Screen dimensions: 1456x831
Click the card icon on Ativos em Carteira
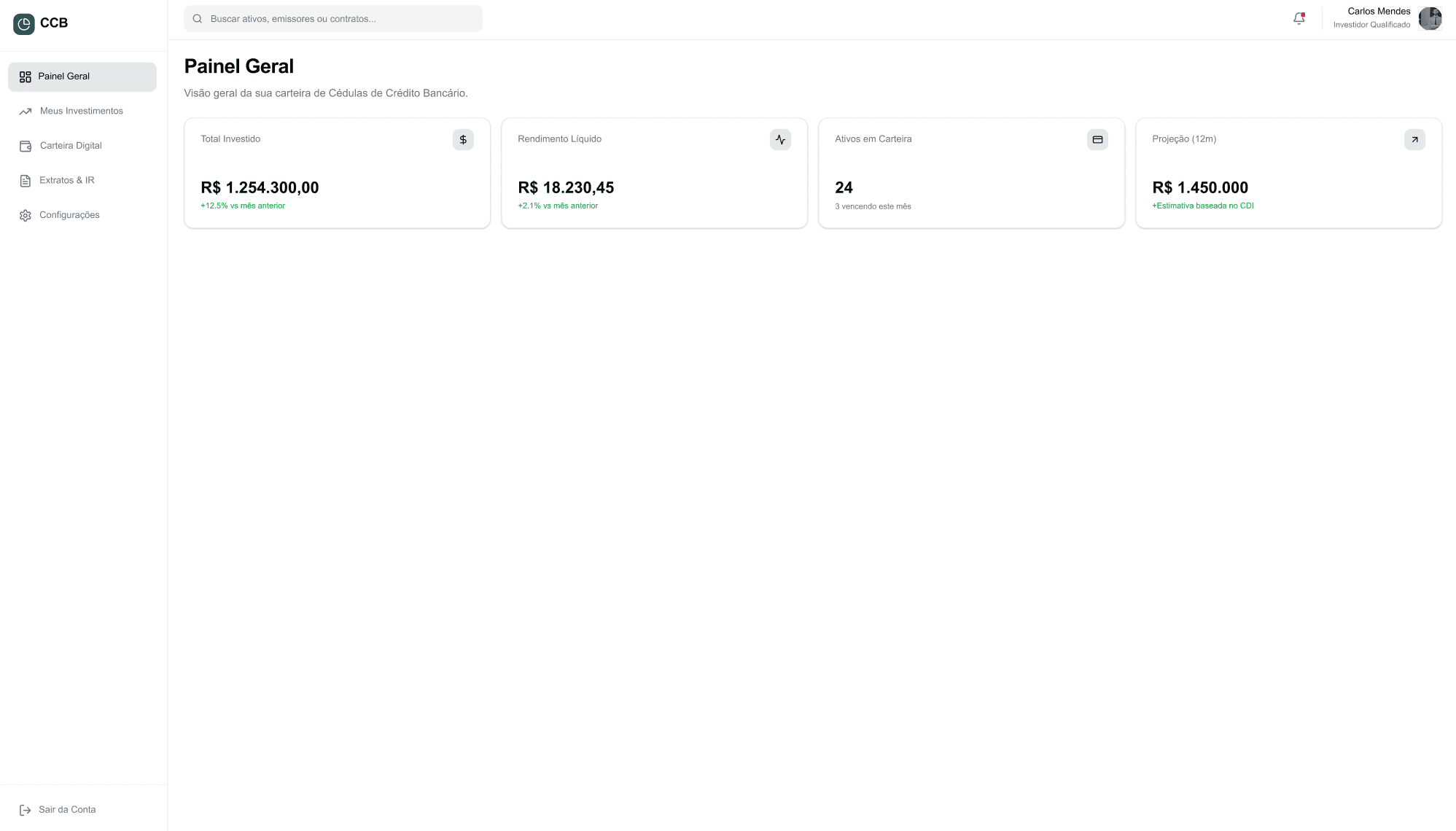pyautogui.click(x=1097, y=139)
